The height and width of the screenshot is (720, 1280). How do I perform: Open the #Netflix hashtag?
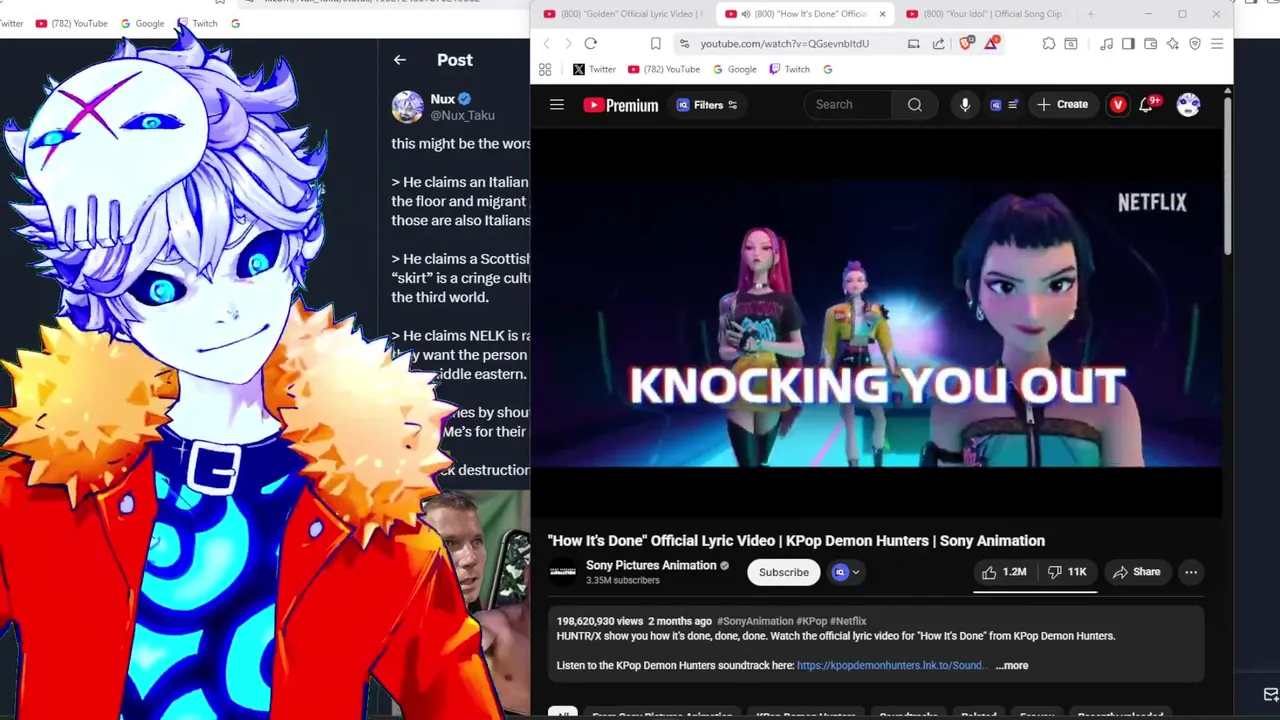(x=848, y=621)
